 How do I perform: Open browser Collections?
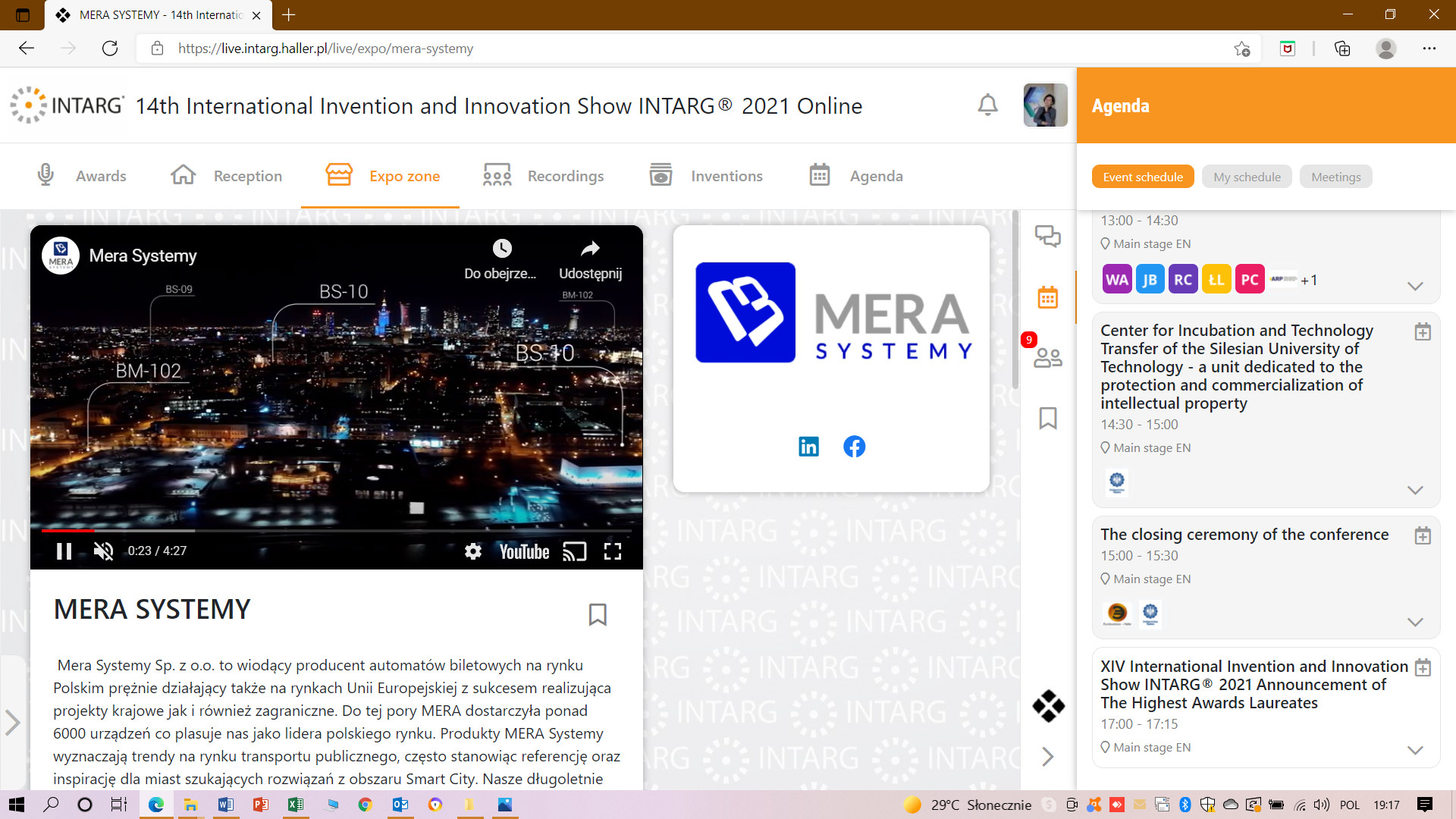click(x=1341, y=49)
